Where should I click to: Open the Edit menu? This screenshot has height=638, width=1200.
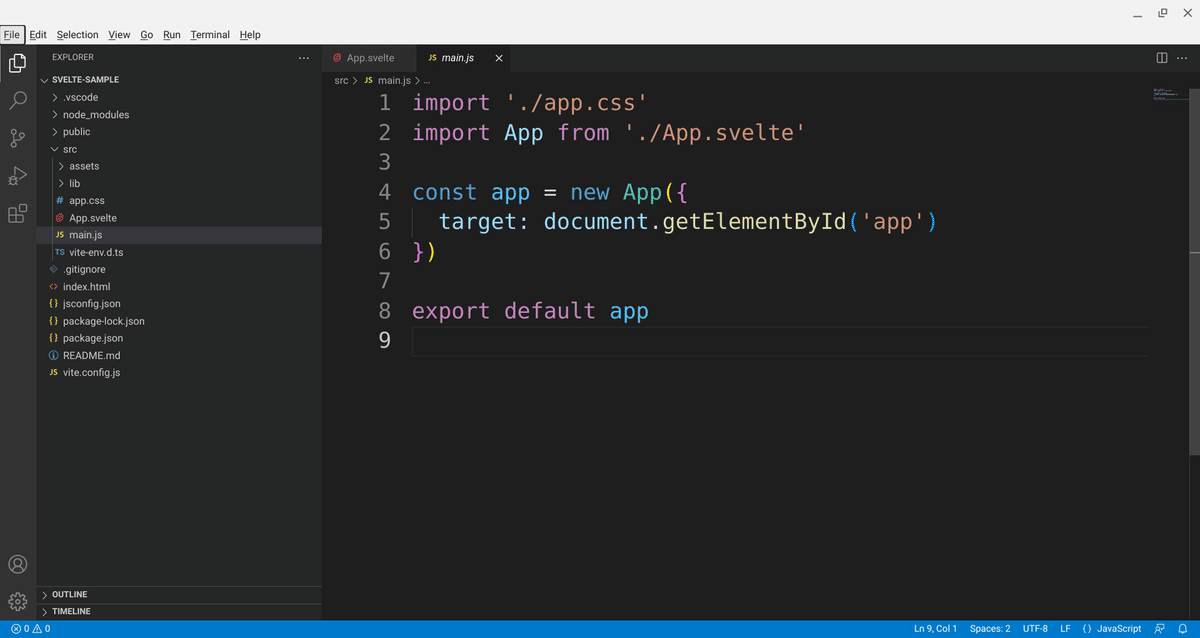[38, 34]
